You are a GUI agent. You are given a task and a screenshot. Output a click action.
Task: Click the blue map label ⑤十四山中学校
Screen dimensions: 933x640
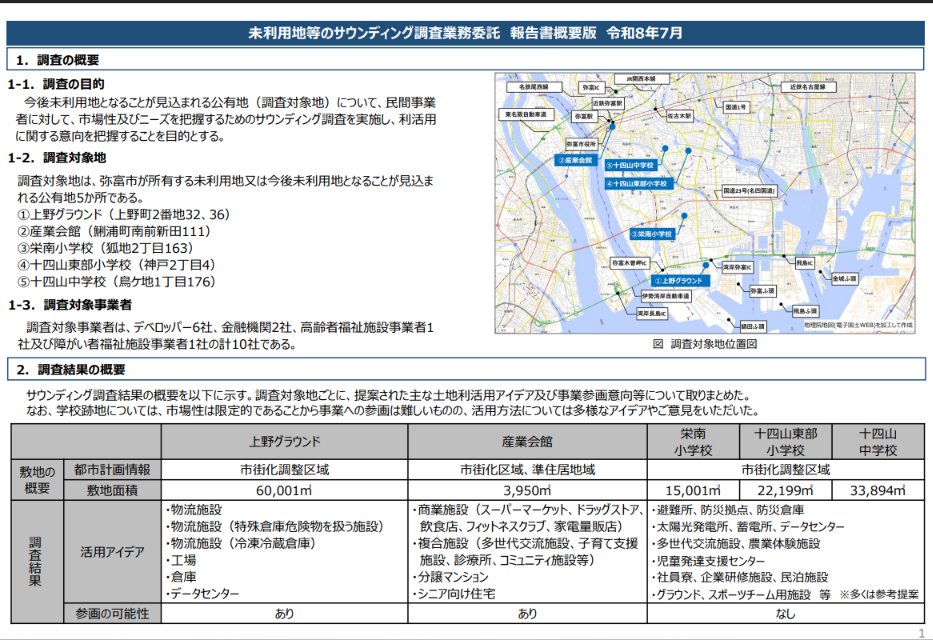pos(630,165)
